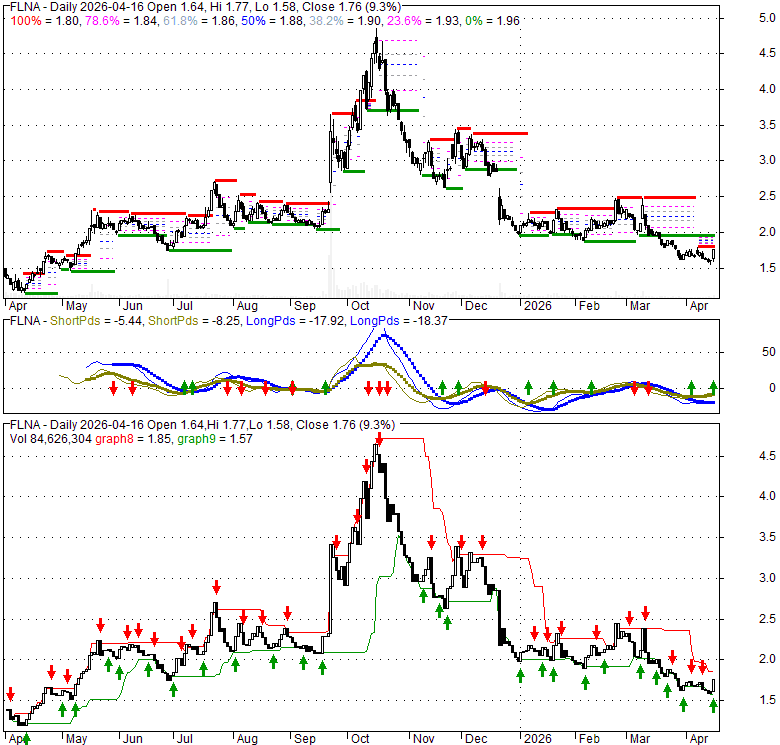
Task: Click the green arrow beside bottom chart's 'Apr' label
Action: point(26,739)
